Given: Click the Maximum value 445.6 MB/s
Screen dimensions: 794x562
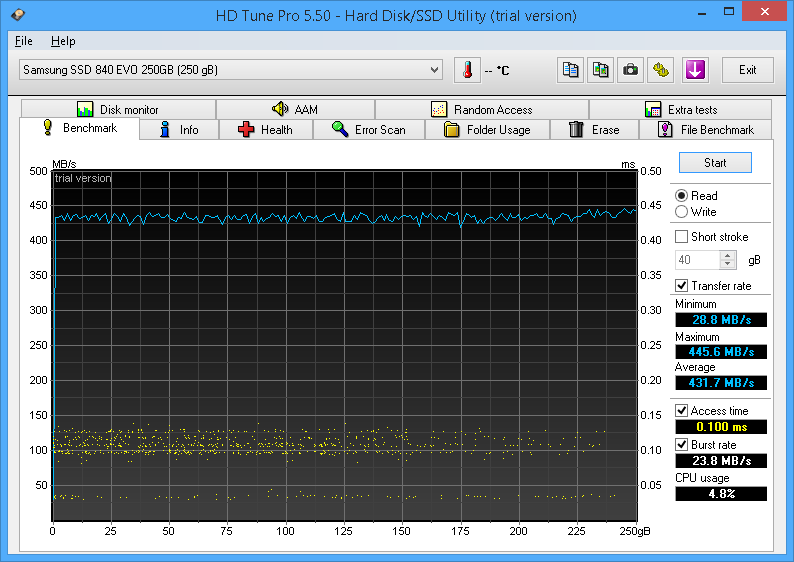Looking at the screenshot, I should pos(721,352).
